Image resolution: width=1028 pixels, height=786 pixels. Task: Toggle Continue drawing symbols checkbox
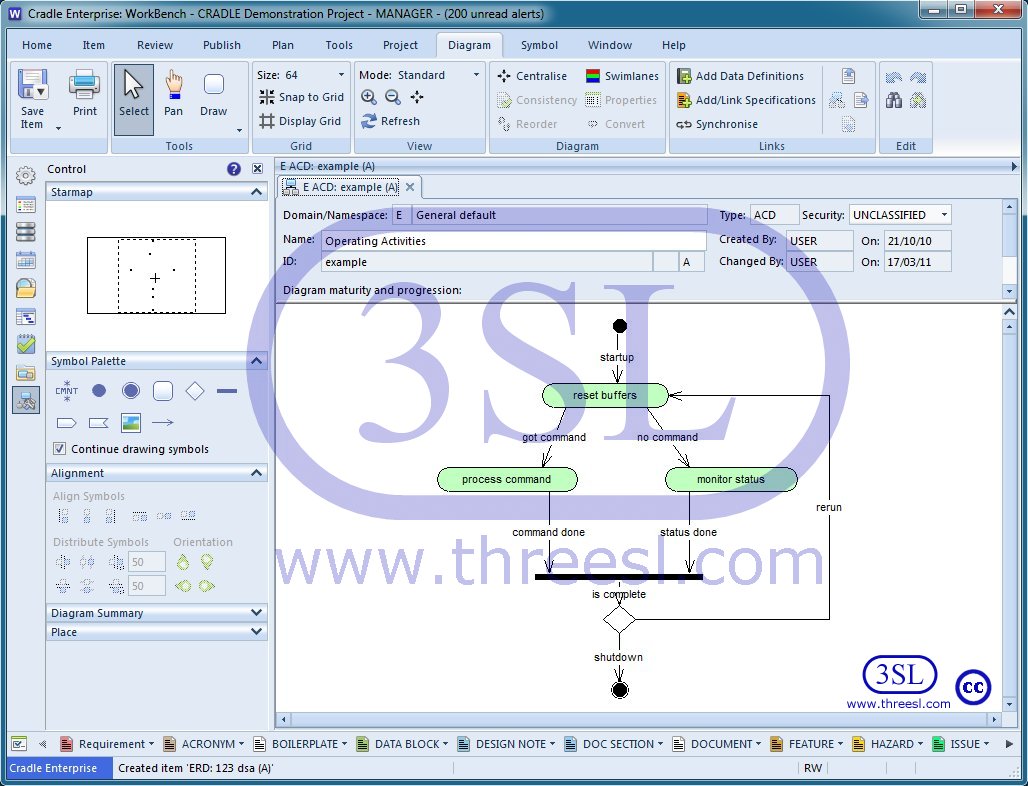[x=60, y=449]
